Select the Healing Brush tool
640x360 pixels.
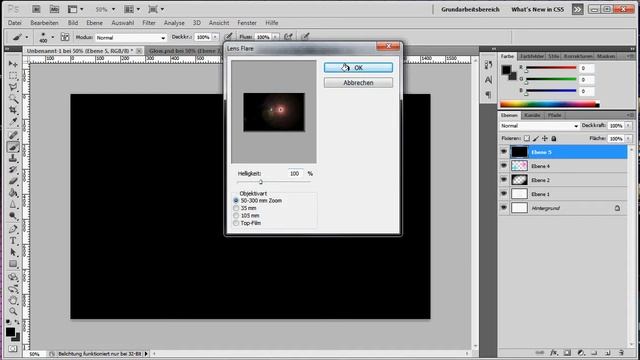point(13,135)
